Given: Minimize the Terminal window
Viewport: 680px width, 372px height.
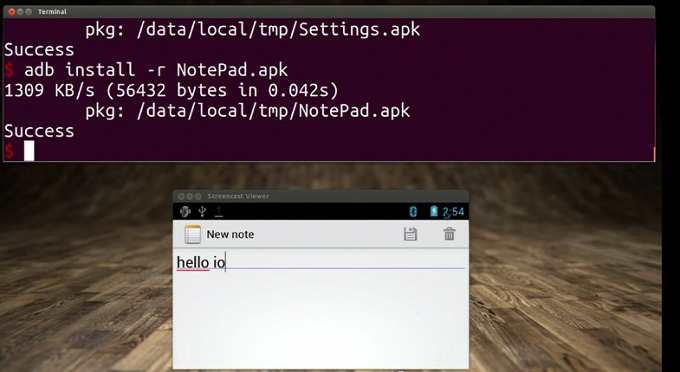Looking at the screenshot, I should tap(20, 12).
